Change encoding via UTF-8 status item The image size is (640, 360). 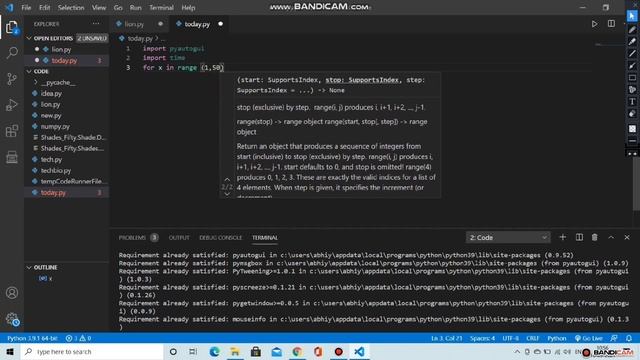511,338
